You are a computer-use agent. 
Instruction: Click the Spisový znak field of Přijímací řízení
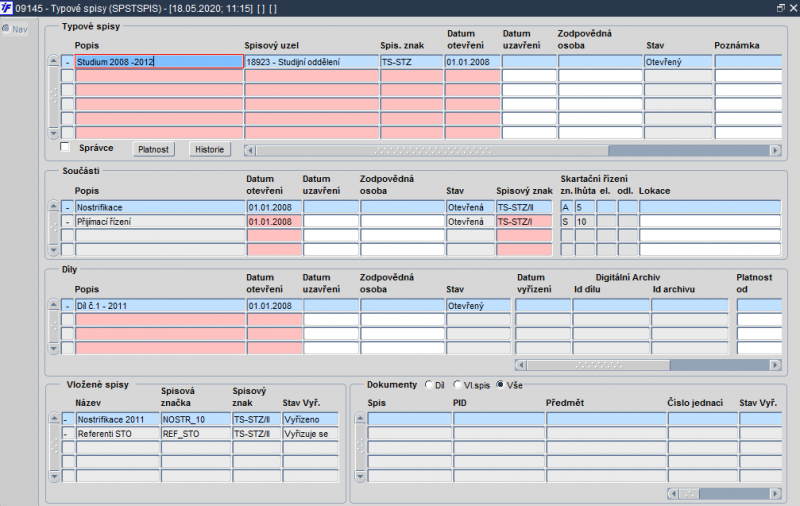[x=524, y=221]
